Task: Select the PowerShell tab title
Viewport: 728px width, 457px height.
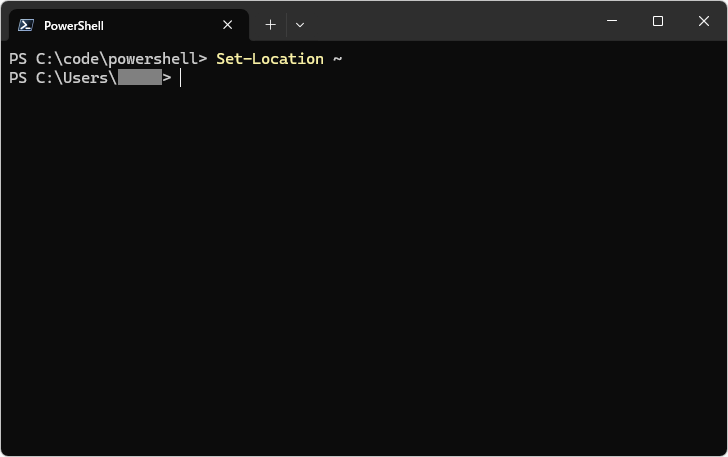Action: click(x=74, y=25)
